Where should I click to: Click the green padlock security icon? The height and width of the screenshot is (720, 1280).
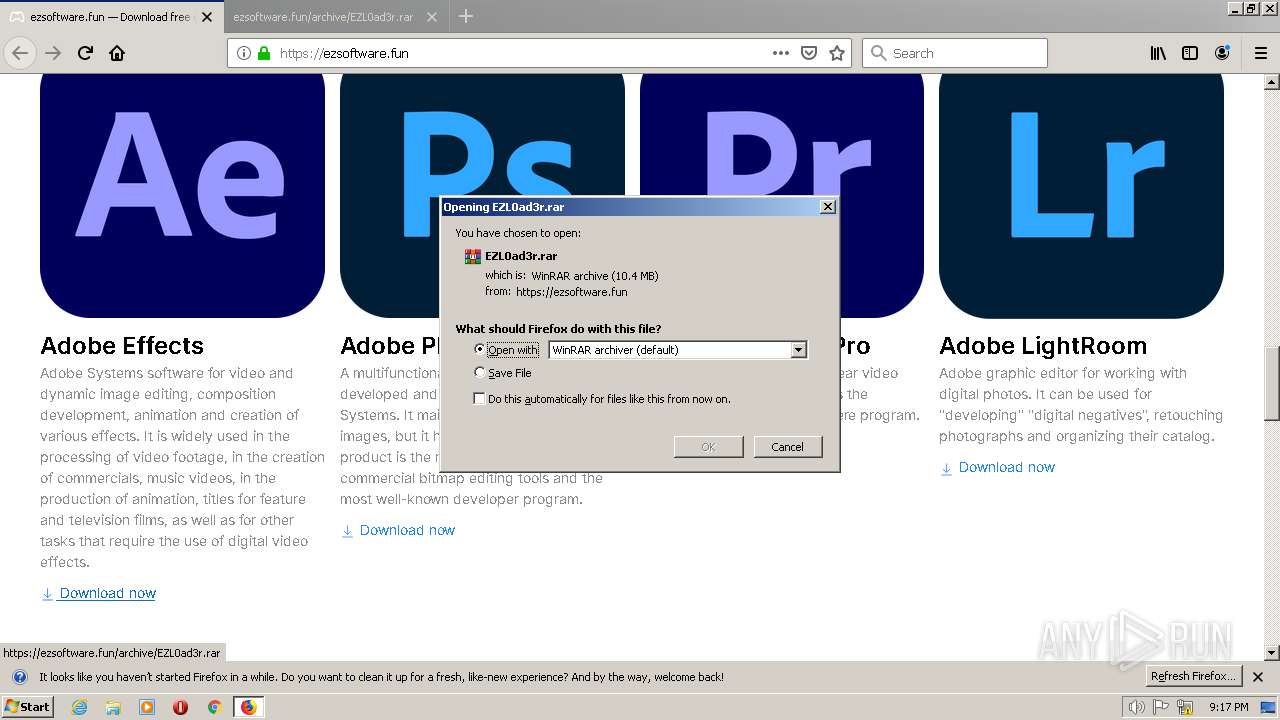tap(264, 53)
